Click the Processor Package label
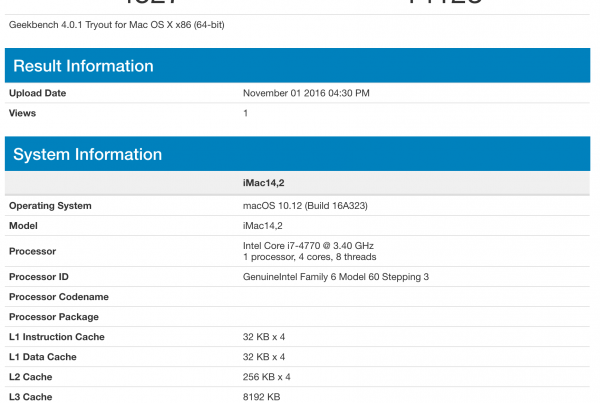Image resolution: width=600 pixels, height=403 pixels. pyautogui.click(x=54, y=317)
